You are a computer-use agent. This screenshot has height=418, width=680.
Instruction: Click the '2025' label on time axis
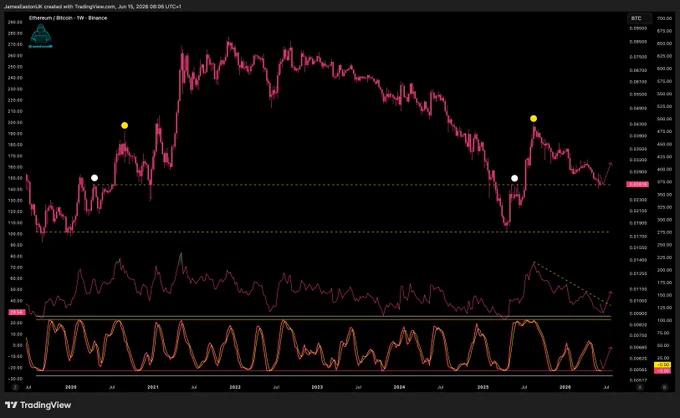click(483, 387)
